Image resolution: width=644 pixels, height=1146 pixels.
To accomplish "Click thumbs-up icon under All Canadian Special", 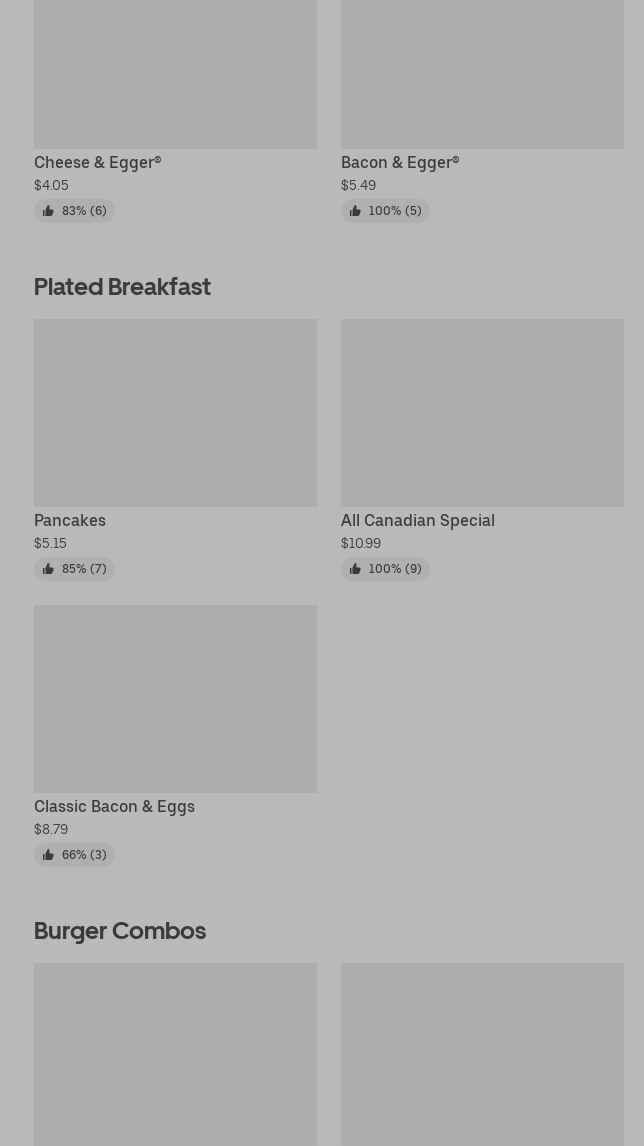I will [x=355, y=569].
